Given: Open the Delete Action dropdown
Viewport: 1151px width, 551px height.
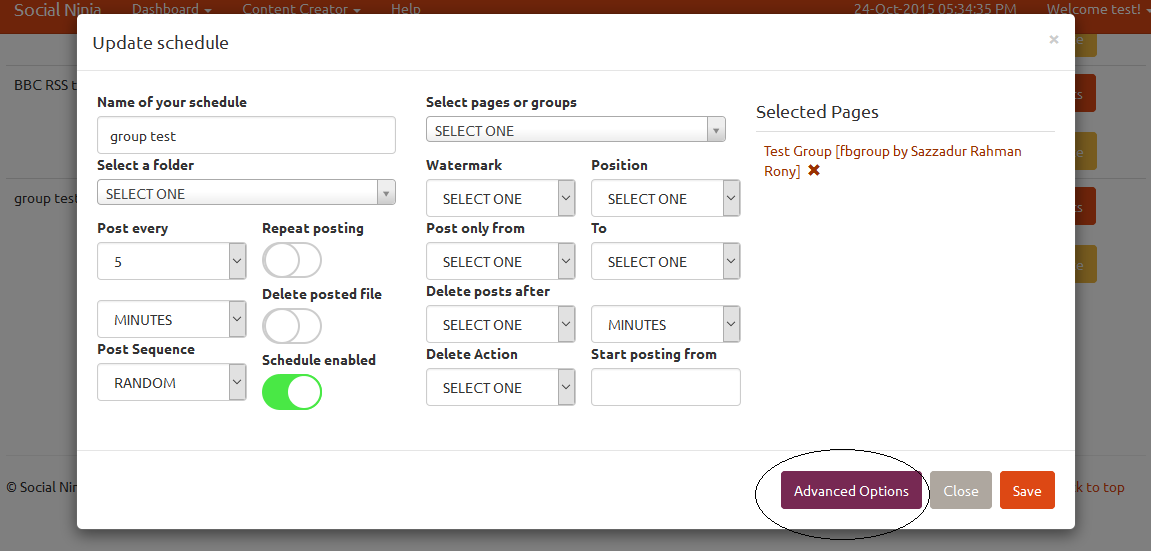Looking at the screenshot, I should 500,387.
